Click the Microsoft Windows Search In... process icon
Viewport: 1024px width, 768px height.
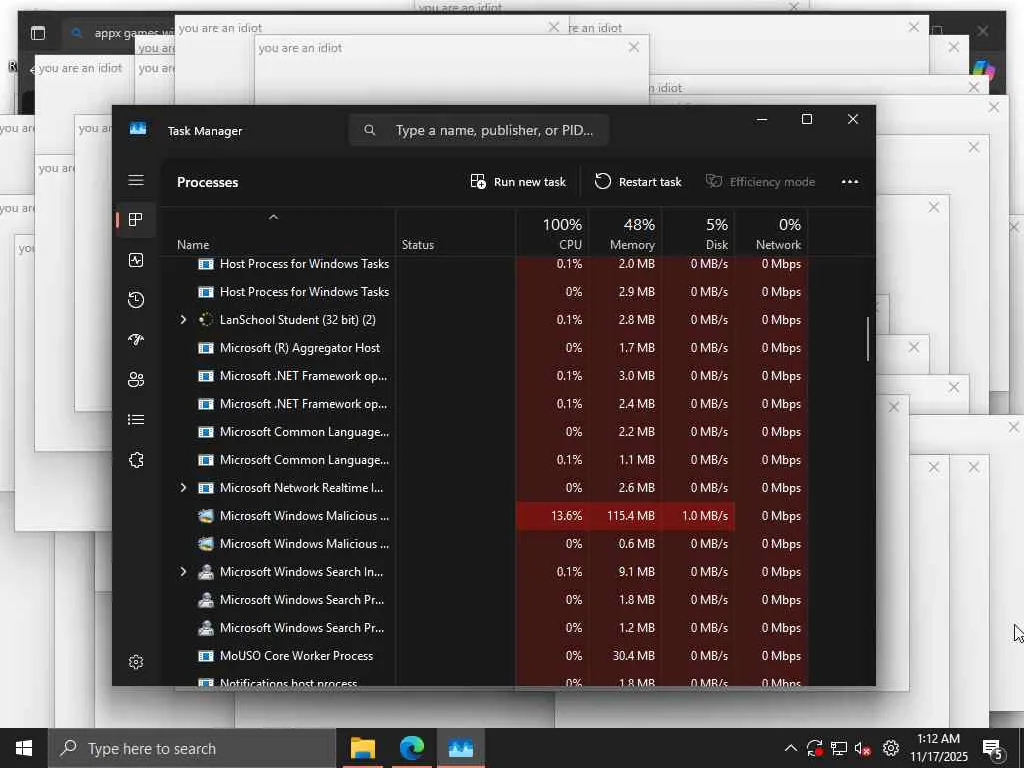tap(206, 571)
